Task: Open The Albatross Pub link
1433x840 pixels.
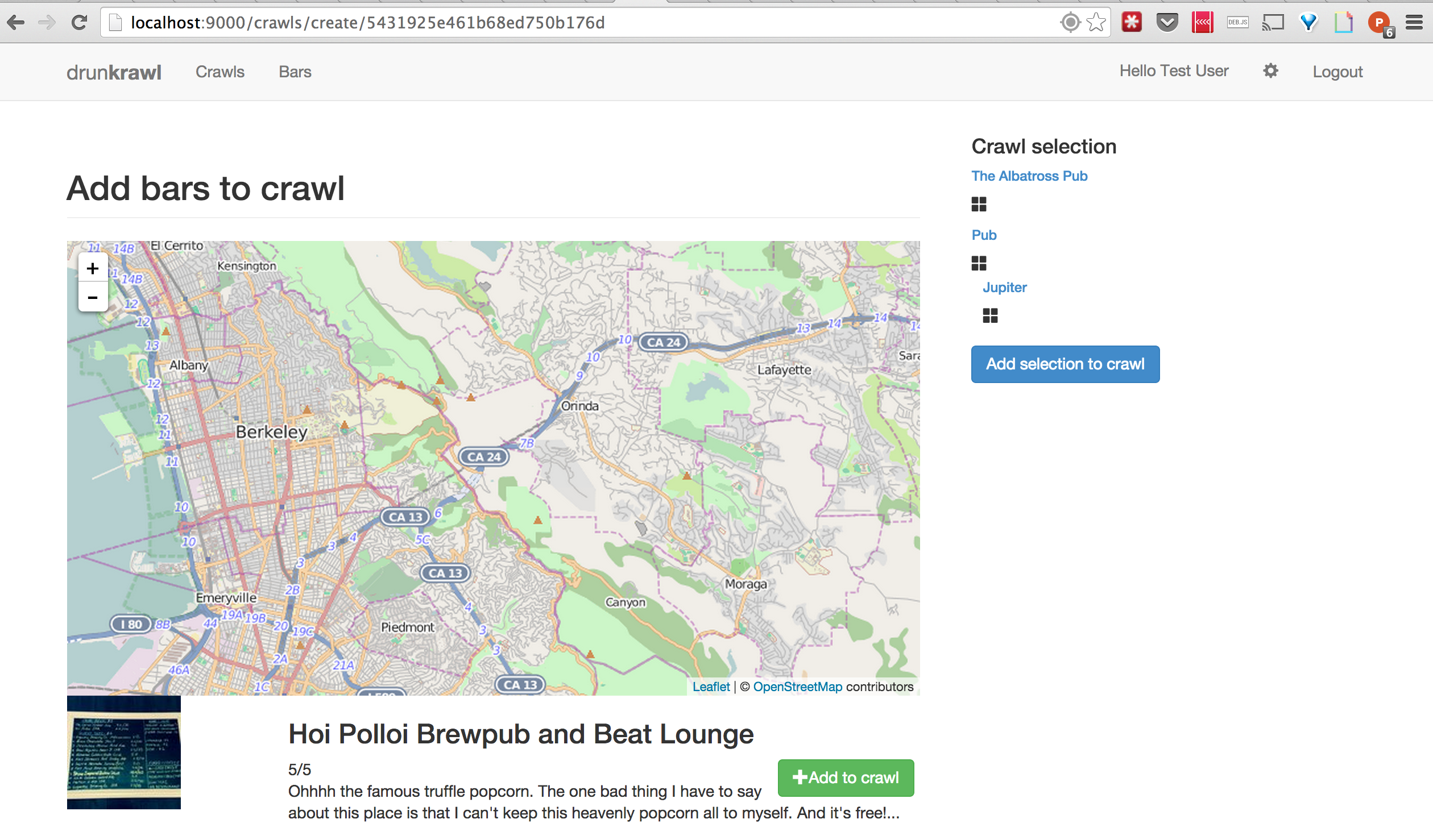Action: (x=1029, y=176)
